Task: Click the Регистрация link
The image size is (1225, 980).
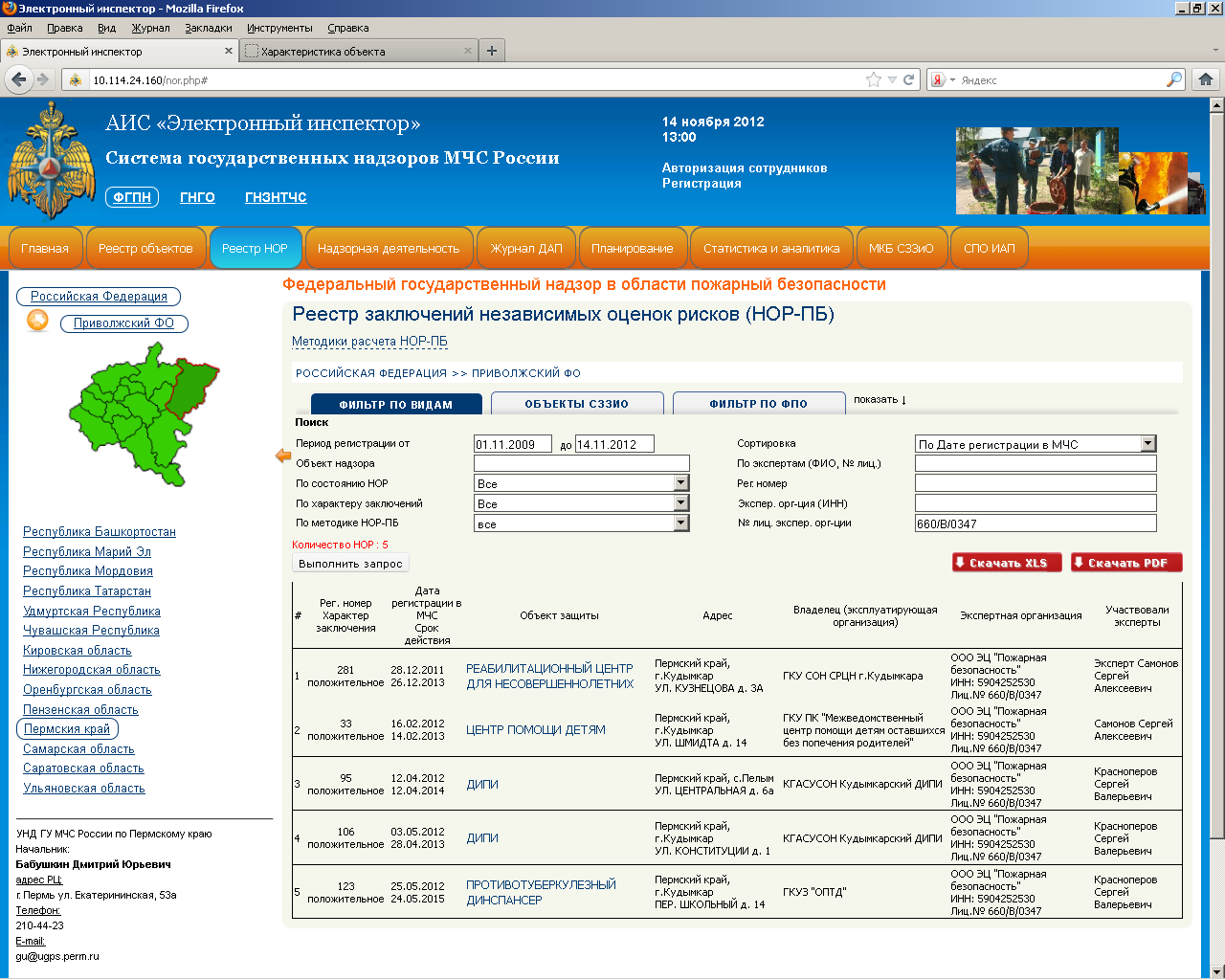Action: pos(702,183)
